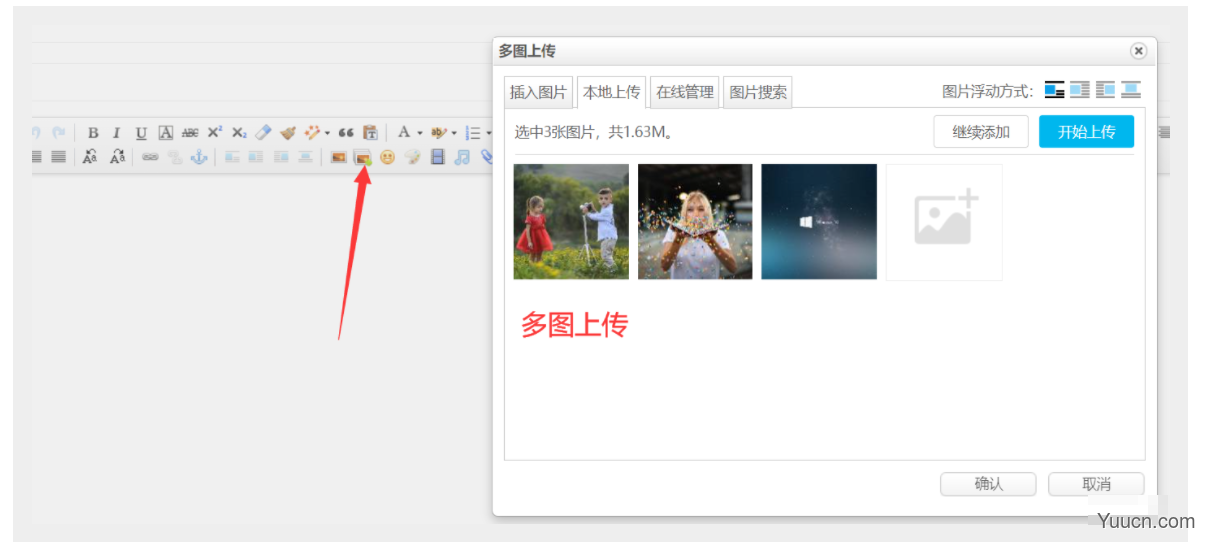Toggle italic formatting
This screenshot has height=551, width=1208.
click(116, 132)
